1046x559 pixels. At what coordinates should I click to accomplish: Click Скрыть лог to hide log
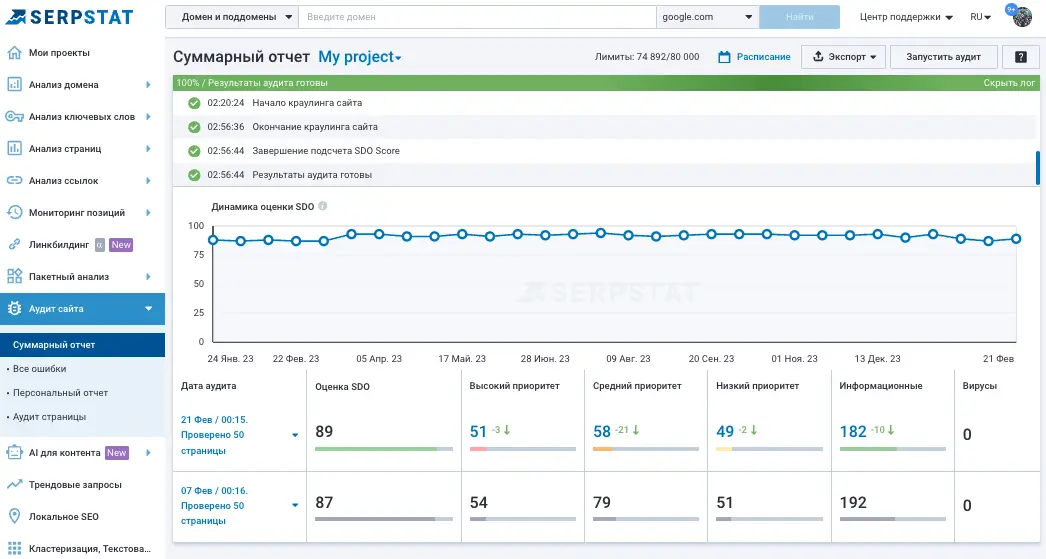pos(1008,83)
